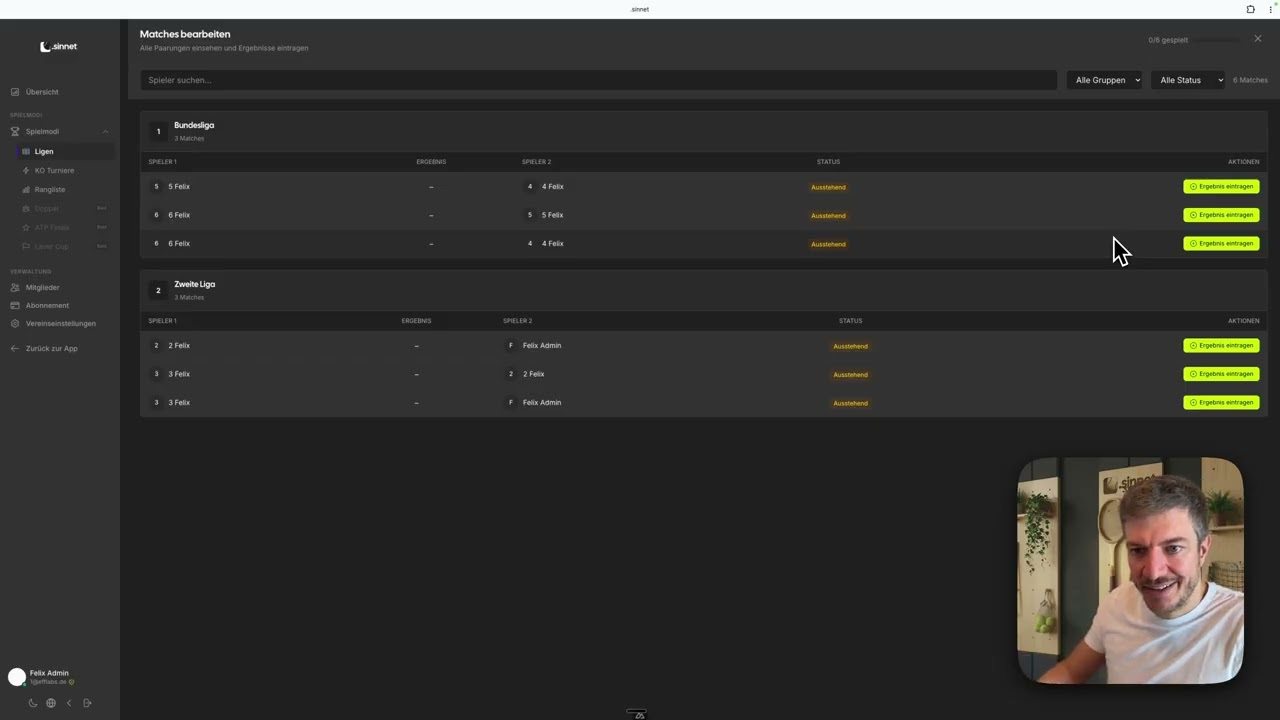Enter result for 3 Felix vs 2 Felix
The height and width of the screenshot is (720, 1280).
tap(1221, 374)
